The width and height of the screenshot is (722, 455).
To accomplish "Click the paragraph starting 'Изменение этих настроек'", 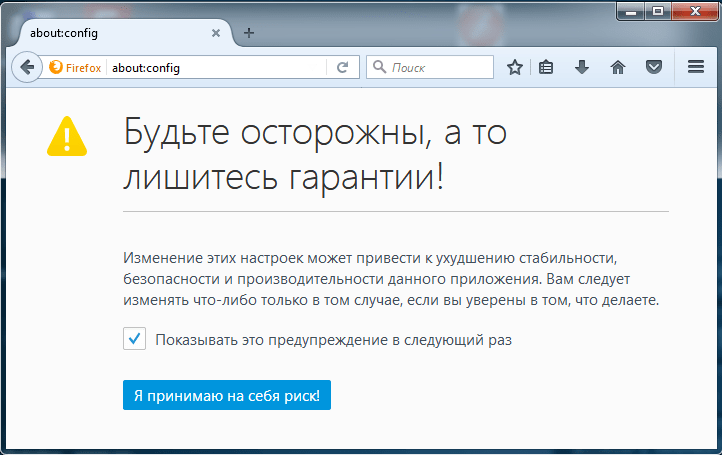I will tap(391, 279).
